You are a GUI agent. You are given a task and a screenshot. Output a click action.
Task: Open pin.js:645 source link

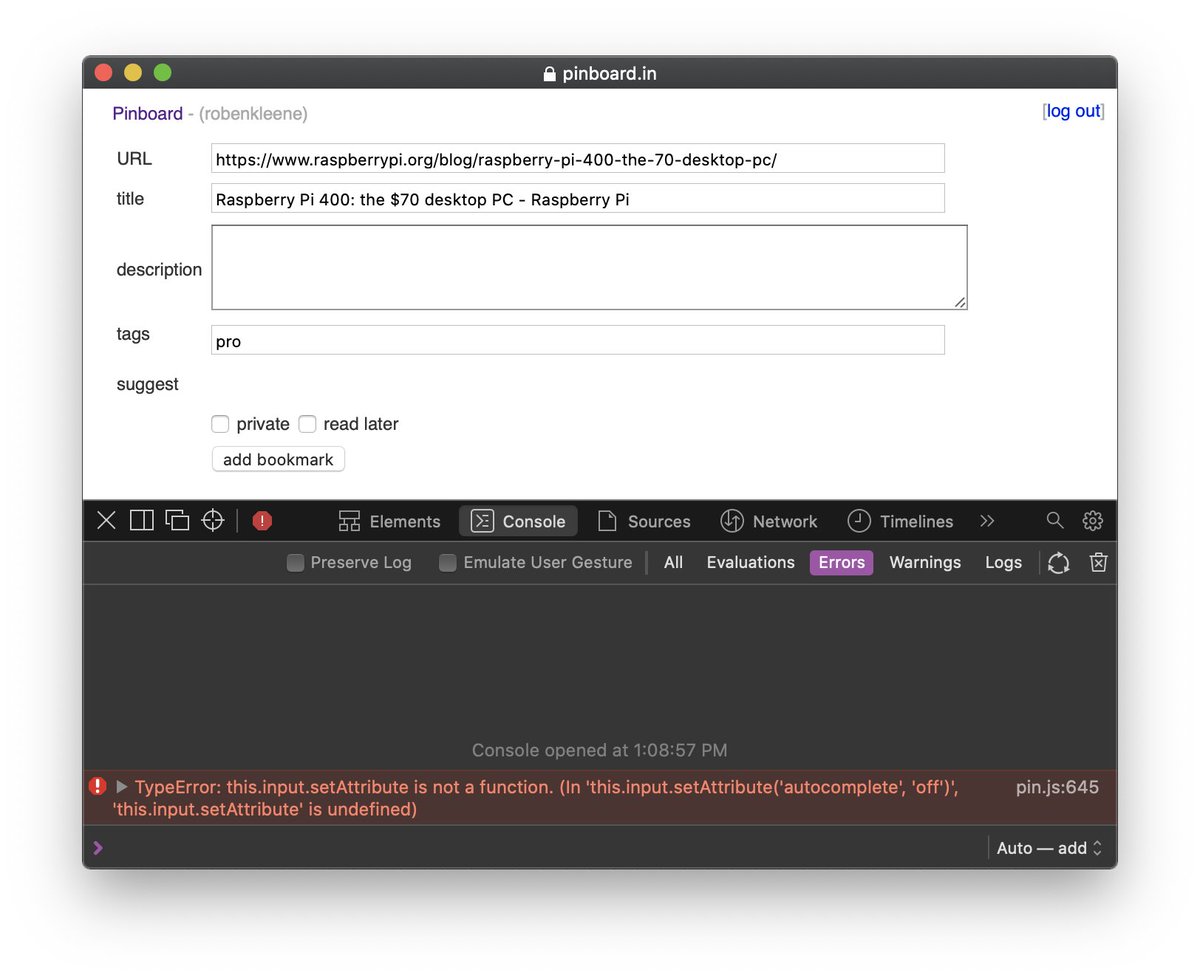(x=1057, y=787)
